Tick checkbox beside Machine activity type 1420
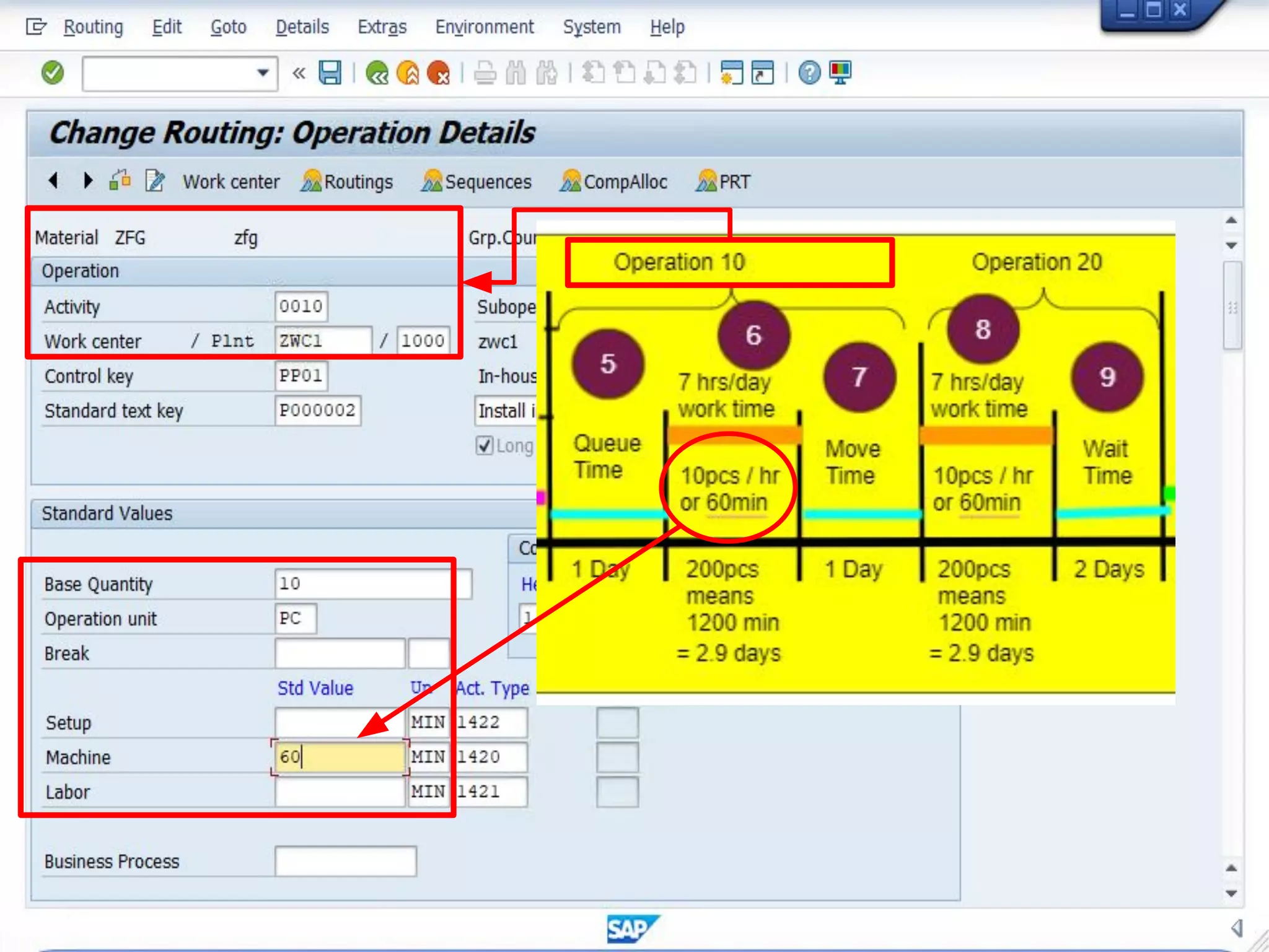 pyautogui.click(x=617, y=757)
